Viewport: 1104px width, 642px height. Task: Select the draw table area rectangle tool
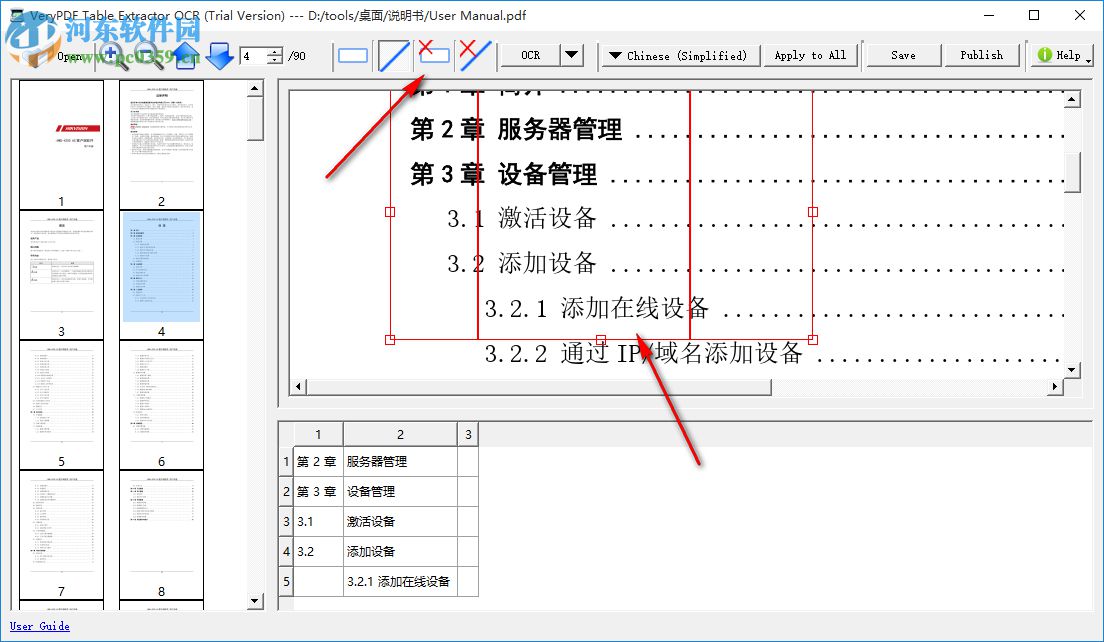click(x=352, y=55)
